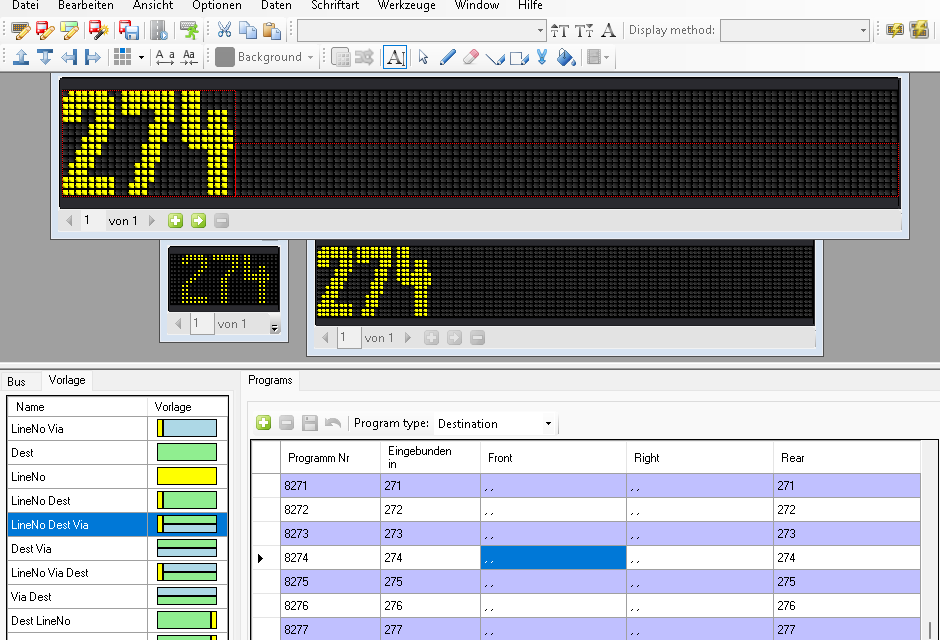Click the Front column header
Viewport: 940px width, 640px height.
[x=553, y=458]
